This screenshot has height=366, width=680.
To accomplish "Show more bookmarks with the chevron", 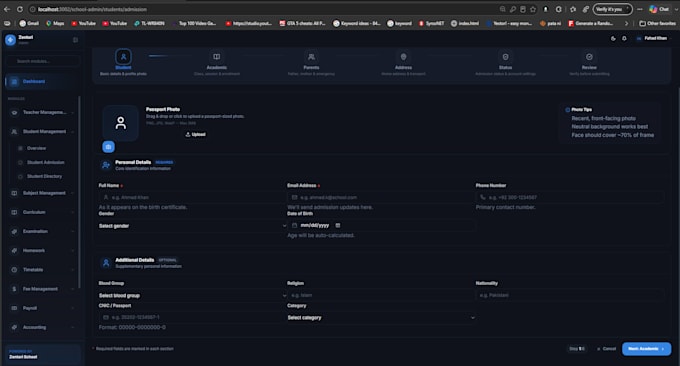I will pyautogui.click(x=626, y=23).
